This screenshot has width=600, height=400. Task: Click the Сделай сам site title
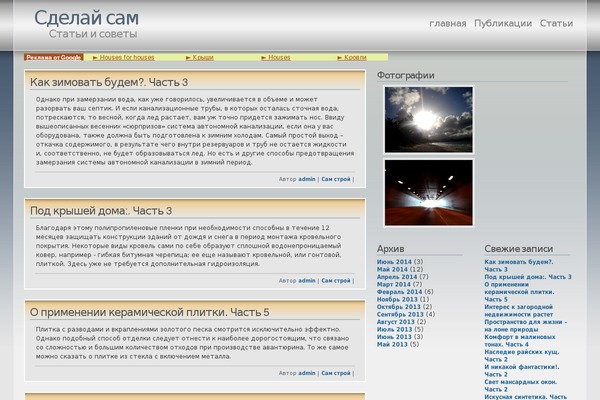[86, 18]
